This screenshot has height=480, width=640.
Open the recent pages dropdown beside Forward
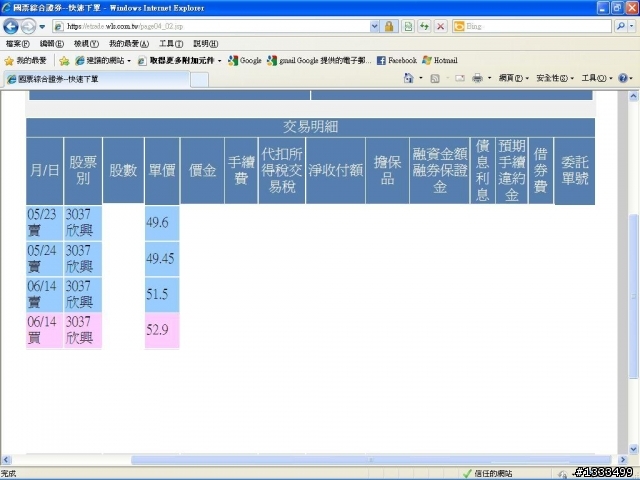[x=42, y=27]
